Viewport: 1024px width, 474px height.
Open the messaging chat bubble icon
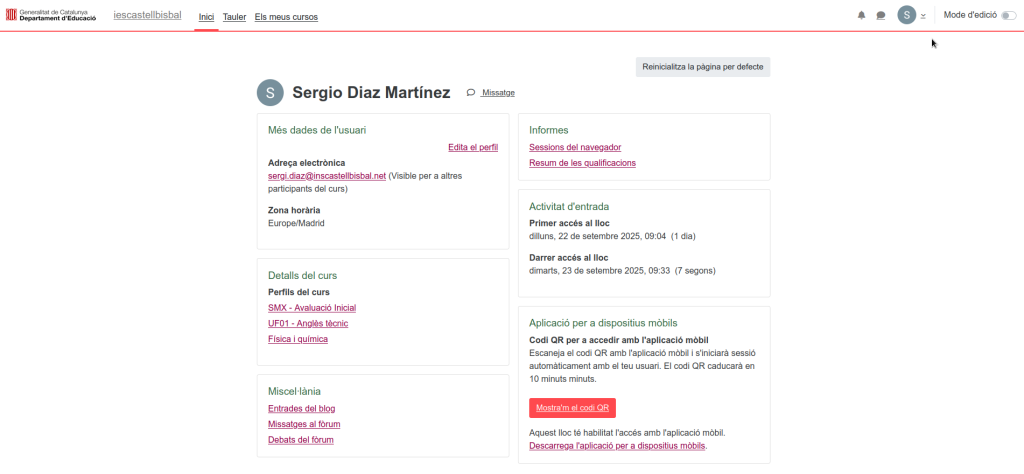pyautogui.click(x=881, y=16)
